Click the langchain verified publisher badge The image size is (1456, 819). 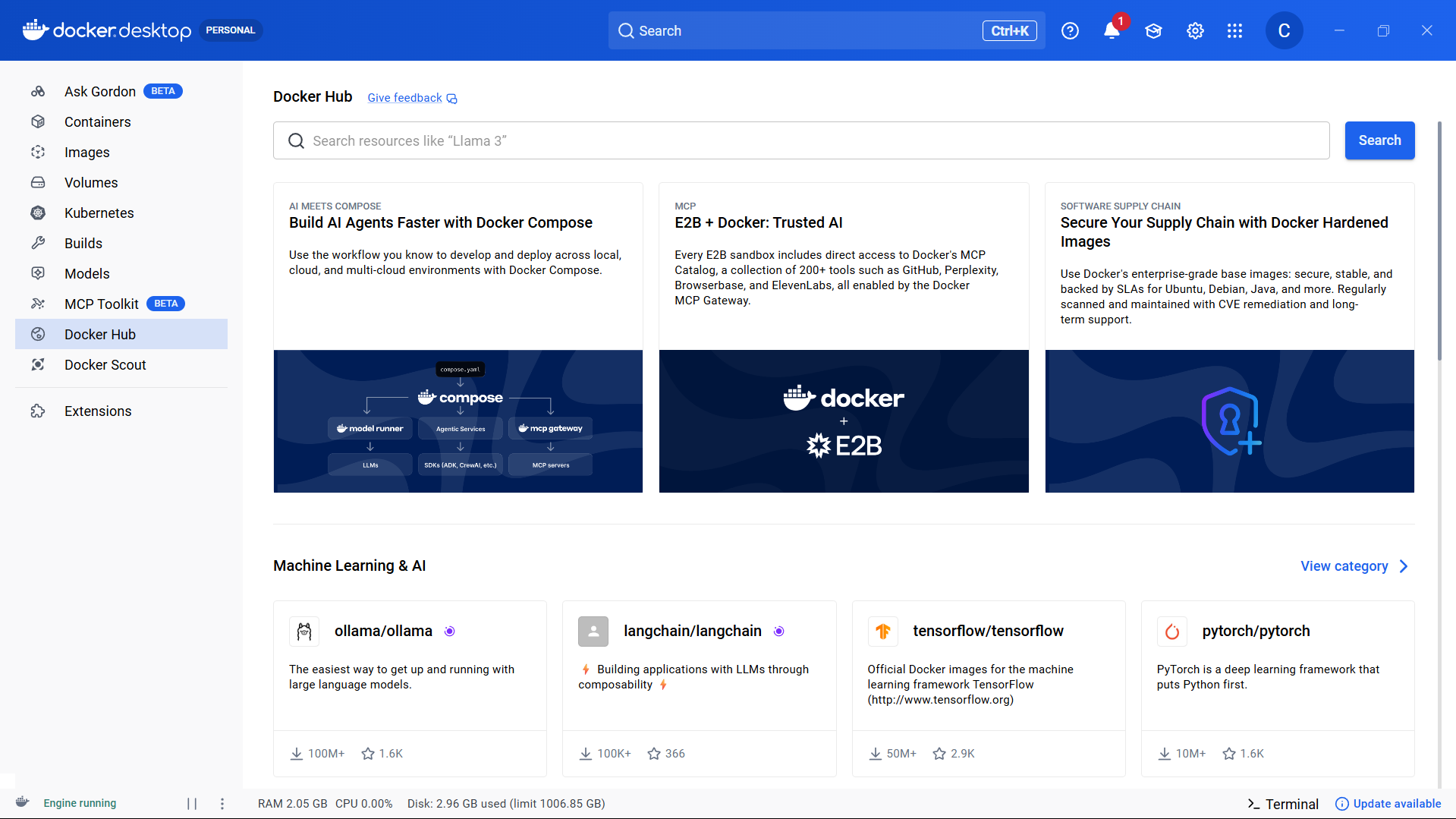(778, 632)
